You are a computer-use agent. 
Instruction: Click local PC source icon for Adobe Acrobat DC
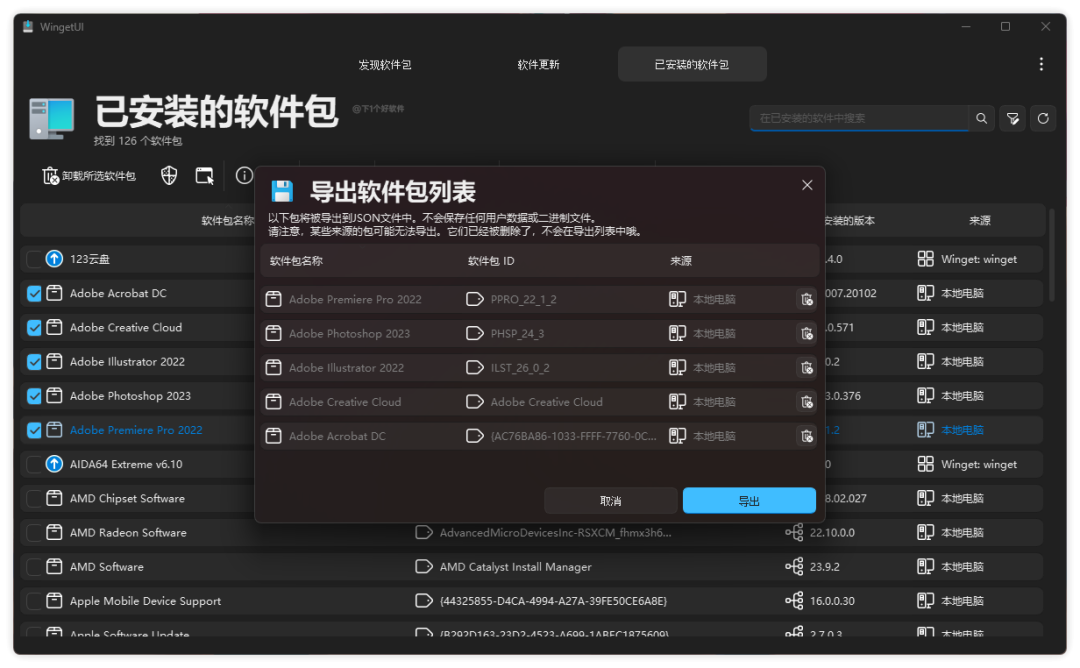pos(926,293)
